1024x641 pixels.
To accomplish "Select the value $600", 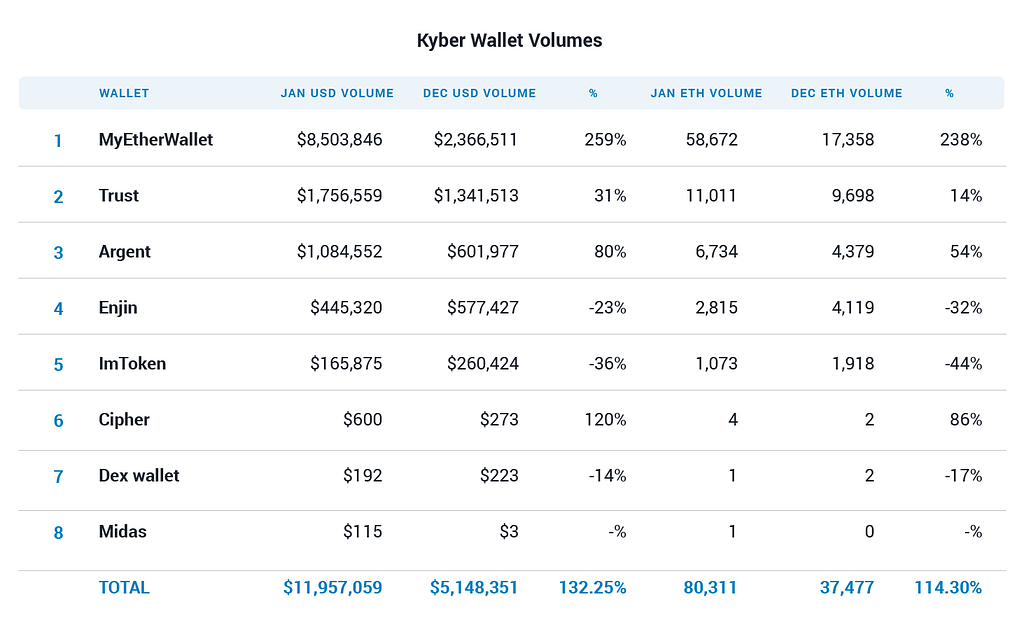I will click(x=362, y=420).
